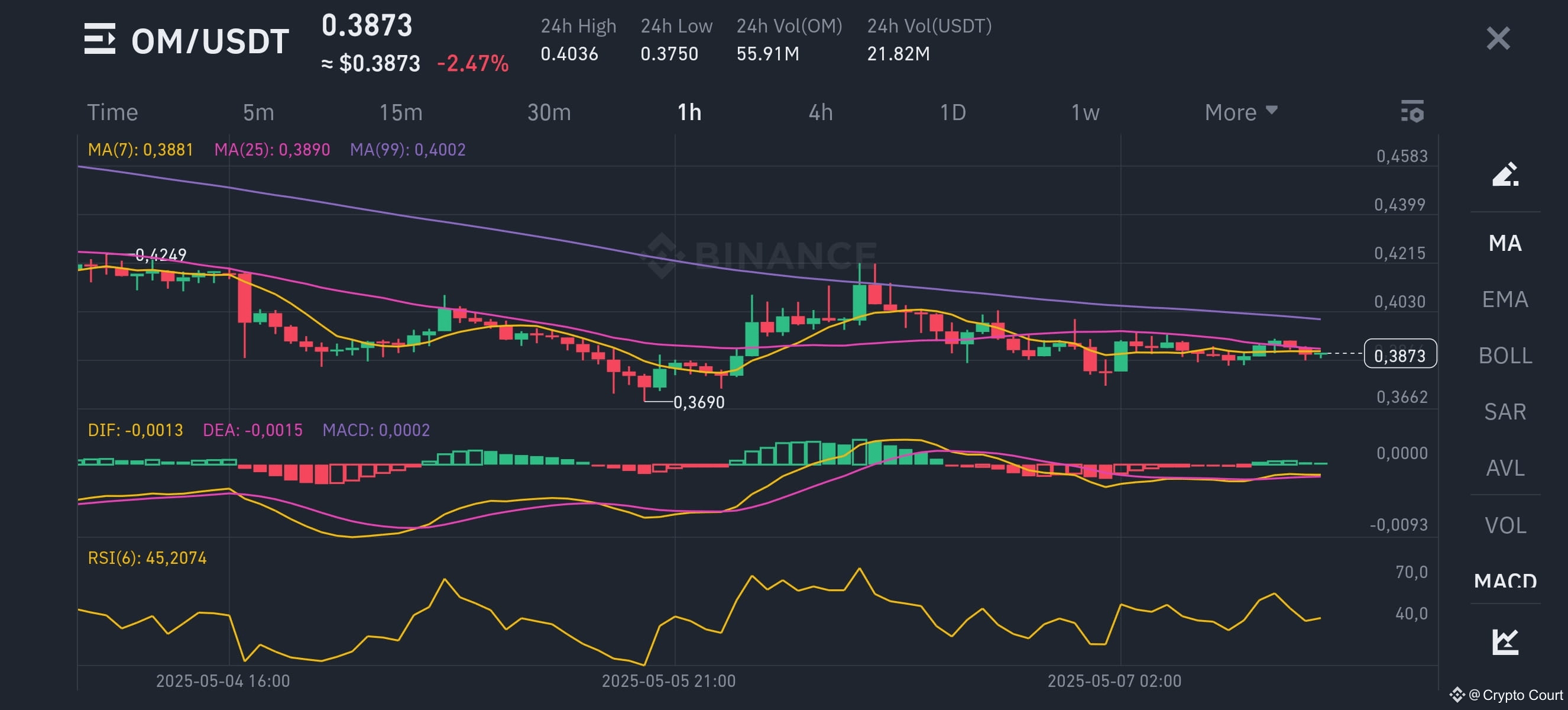This screenshot has height=710, width=1568.
Task: Click the 2025-05-05 21:00 time axis label
Action: (x=668, y=680)
